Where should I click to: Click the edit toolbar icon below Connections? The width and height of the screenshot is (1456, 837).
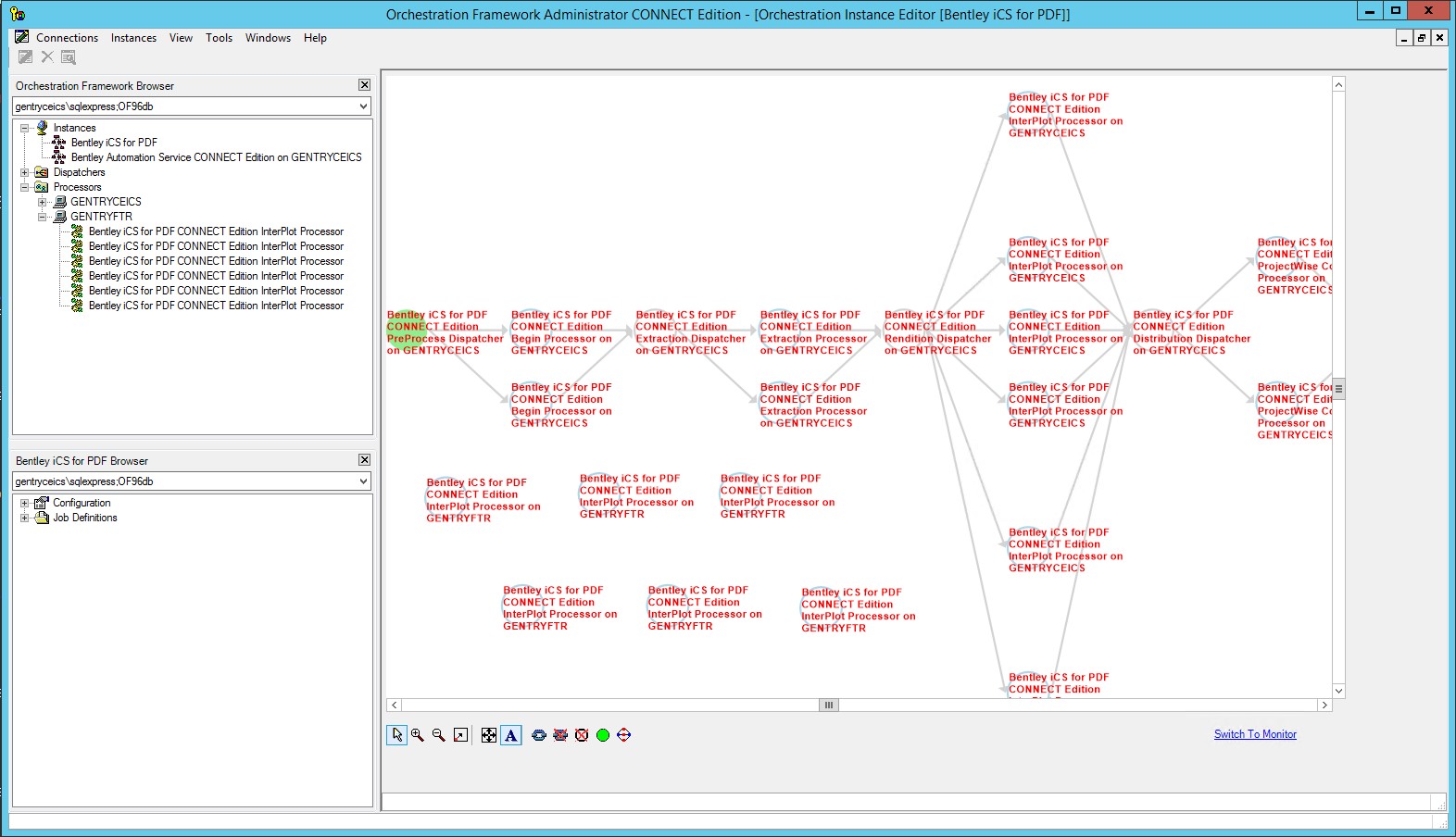[25, 57]
